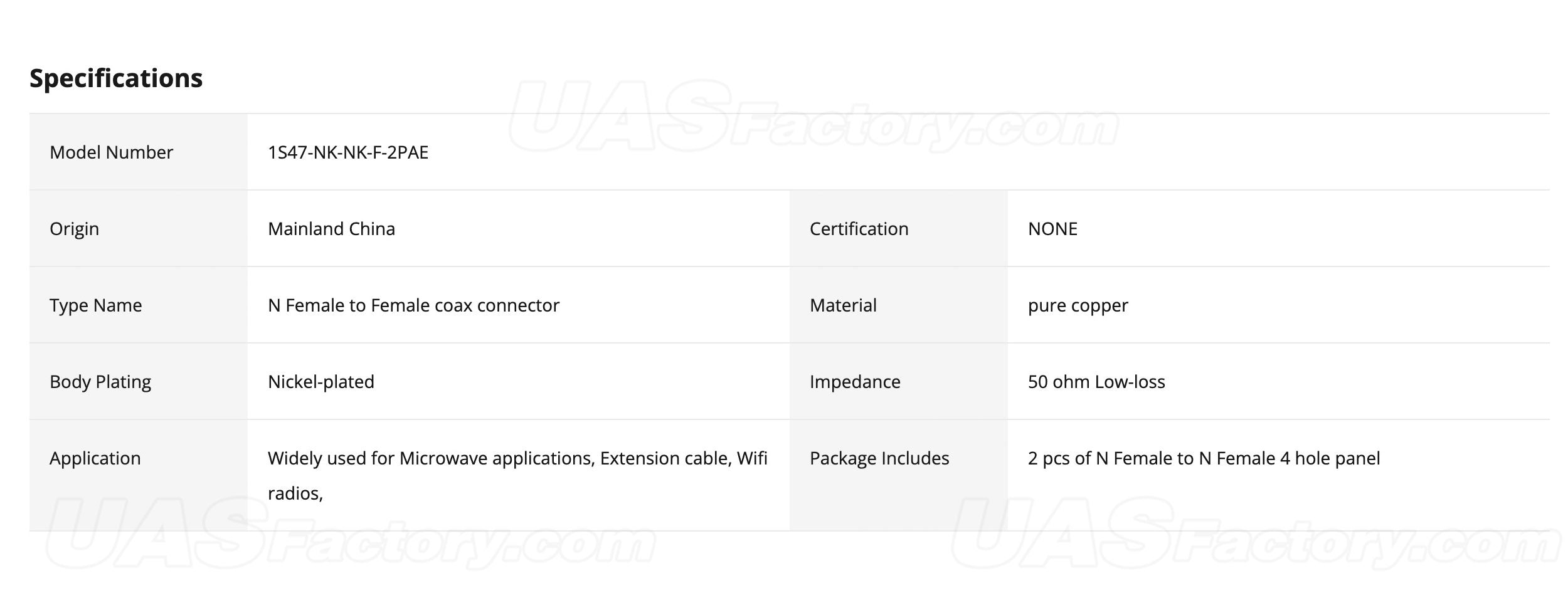Select the Body Plating label

[100, 382]
